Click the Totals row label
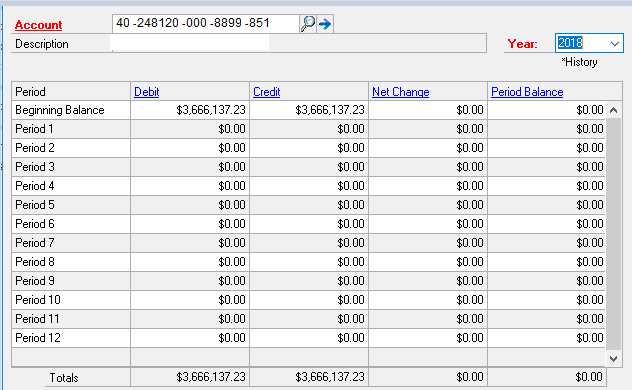This screenshot has height=390, width=632. [64, 378]
